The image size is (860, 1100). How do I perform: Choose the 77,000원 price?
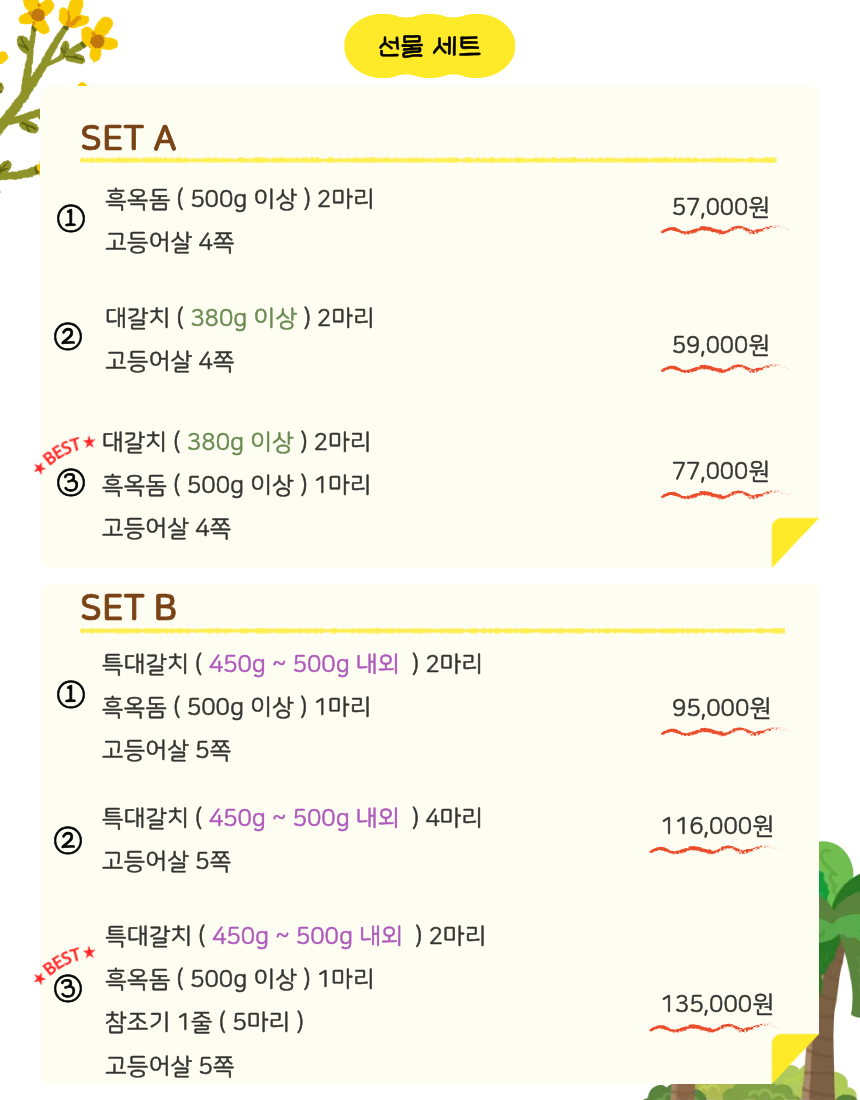pos(720,470)
